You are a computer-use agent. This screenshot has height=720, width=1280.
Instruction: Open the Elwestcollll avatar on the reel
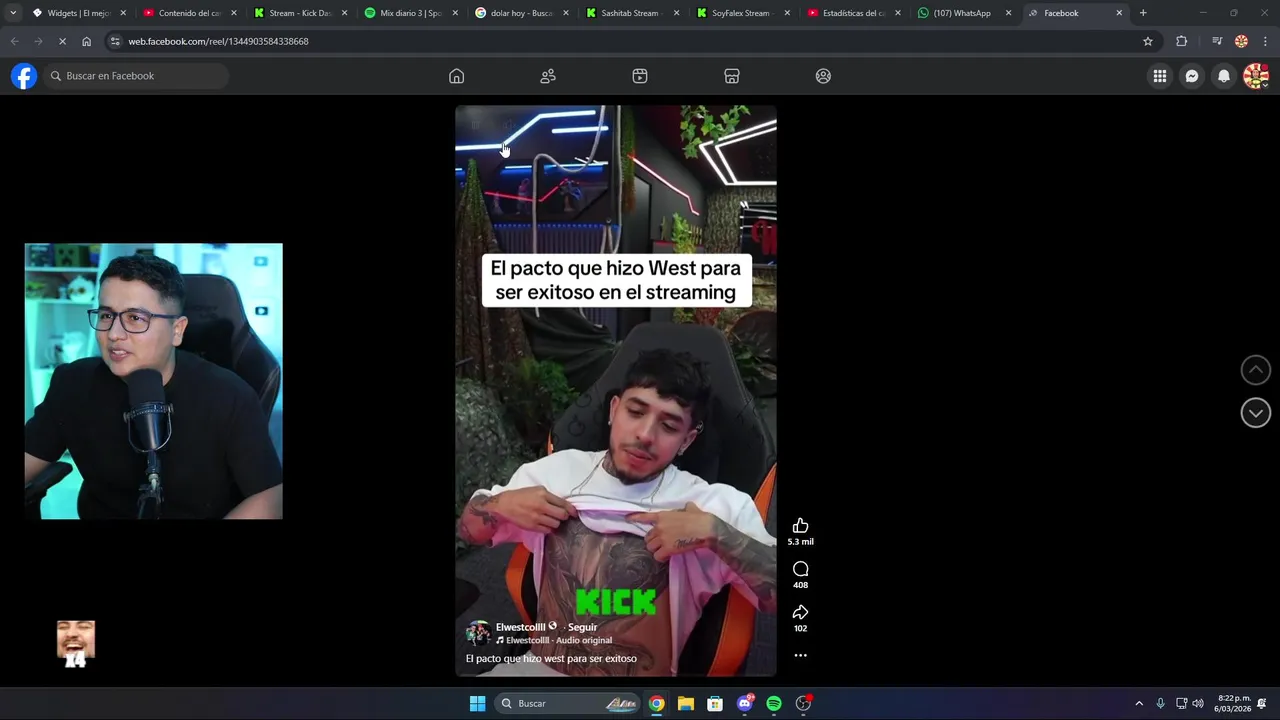pyautogui.click(x=478, y=633)
